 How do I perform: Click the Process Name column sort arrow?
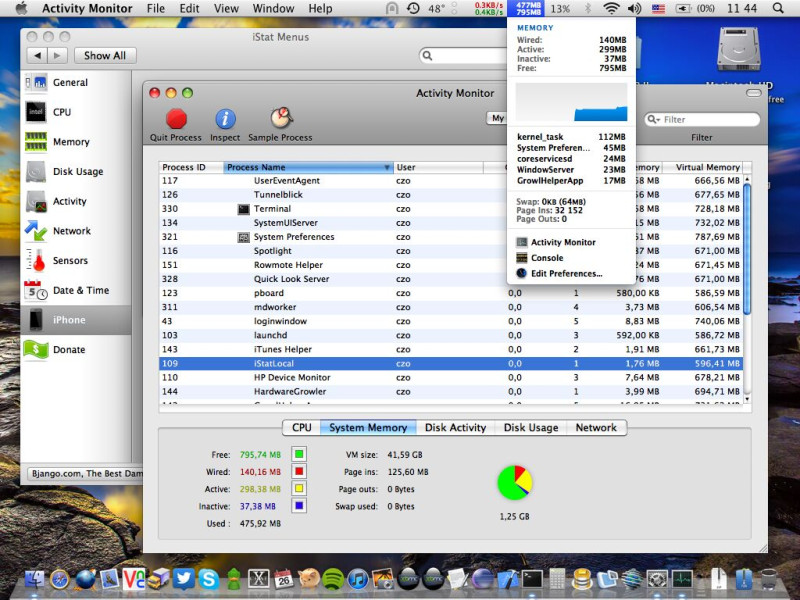tap(387, 167)
